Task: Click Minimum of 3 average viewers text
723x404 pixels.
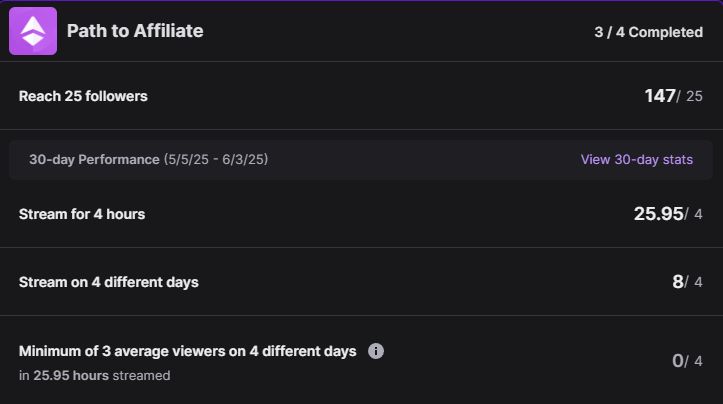Action: click(187, 351)
